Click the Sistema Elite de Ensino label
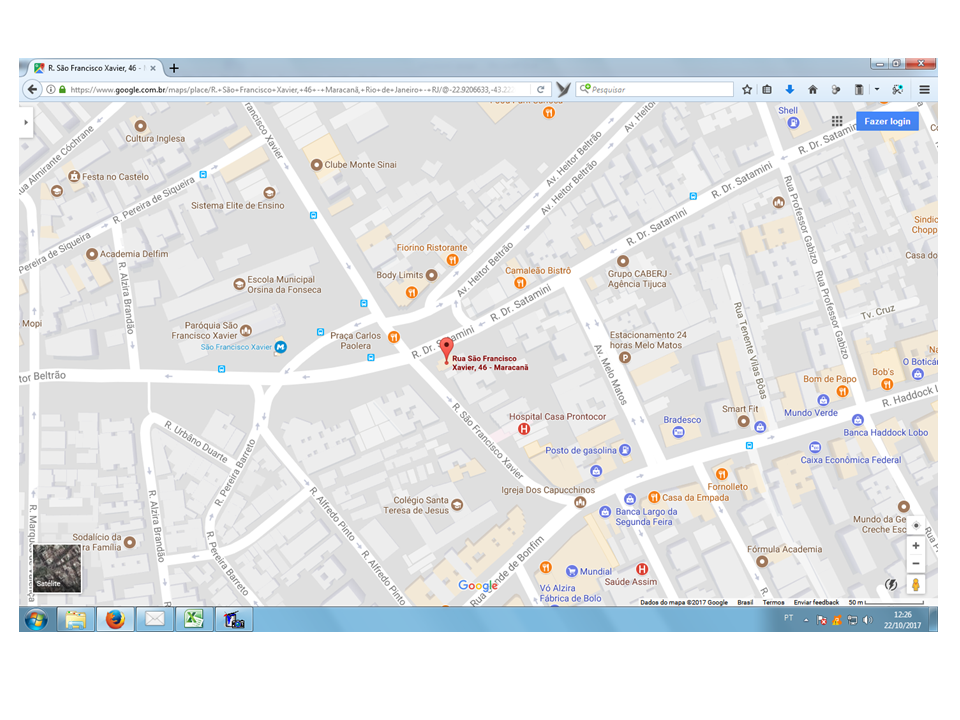This screenshot has width=960, height=720. click(238, 206)
